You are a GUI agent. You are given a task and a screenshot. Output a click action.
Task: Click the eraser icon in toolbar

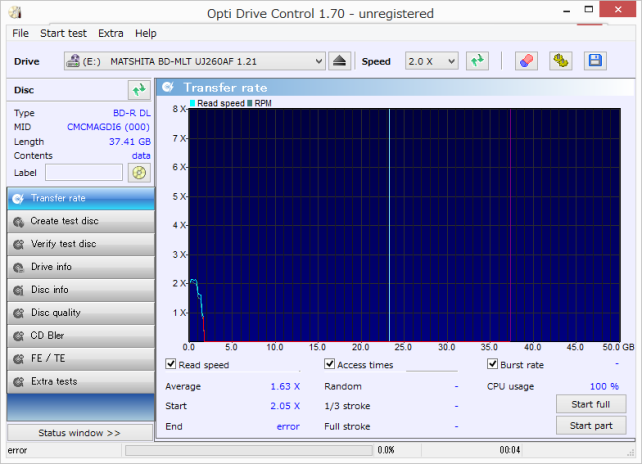coord(527,61)
